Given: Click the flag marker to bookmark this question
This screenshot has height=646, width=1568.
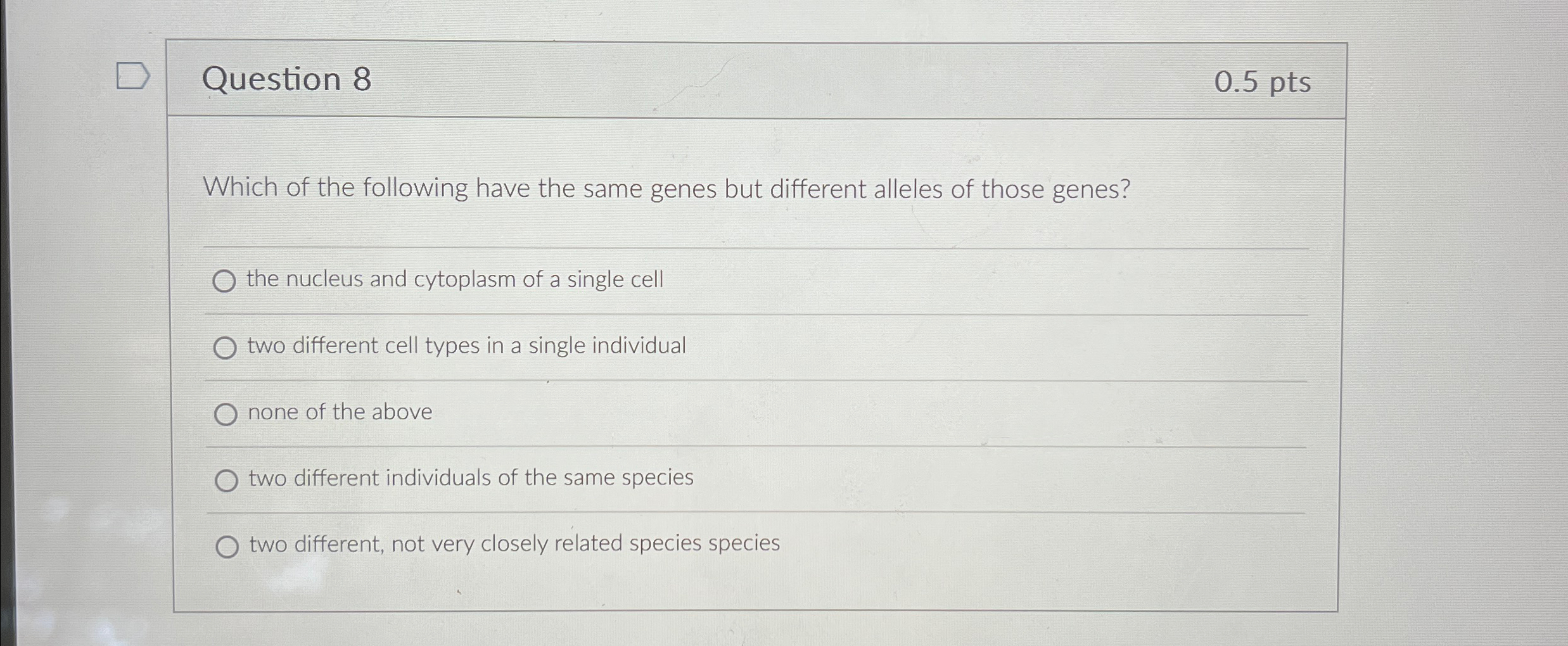Looking at the screenshot, I should [x=134, y=76].
